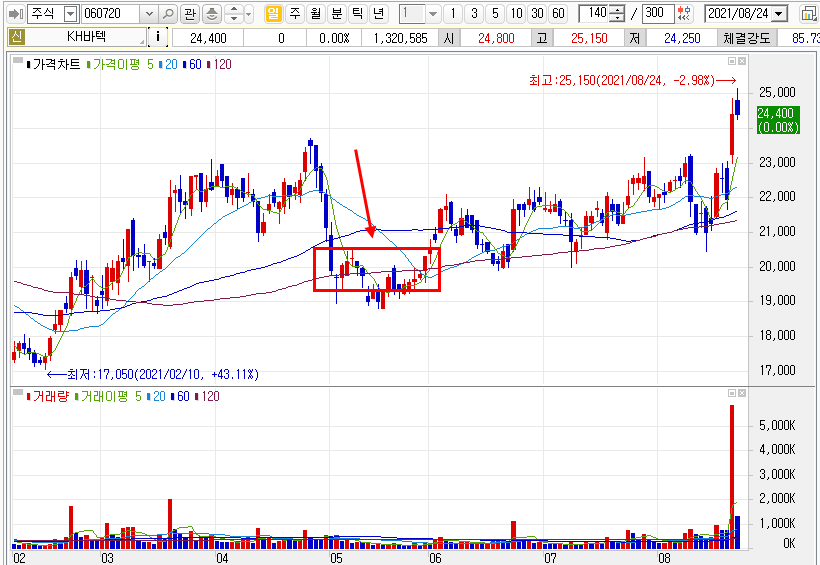Click the 관 watchlist button

tap(190, 14)
